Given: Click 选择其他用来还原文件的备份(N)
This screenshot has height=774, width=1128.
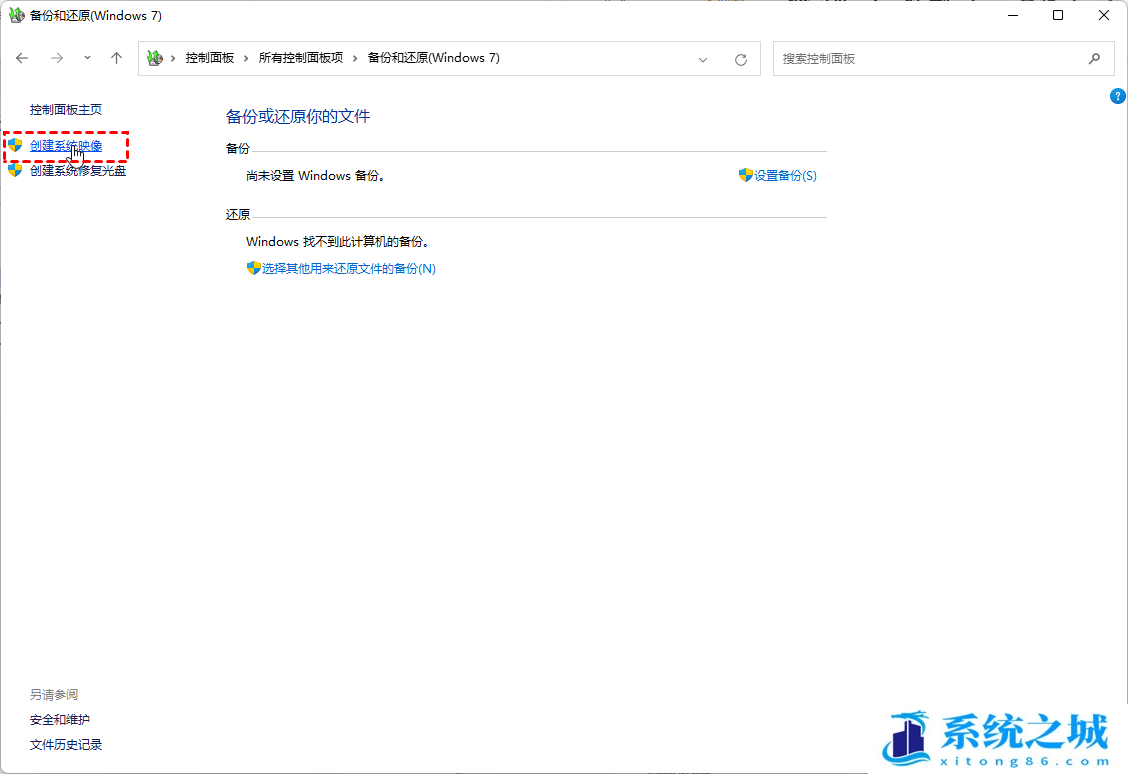Looking at the screenshot, I should pos(348,269).
